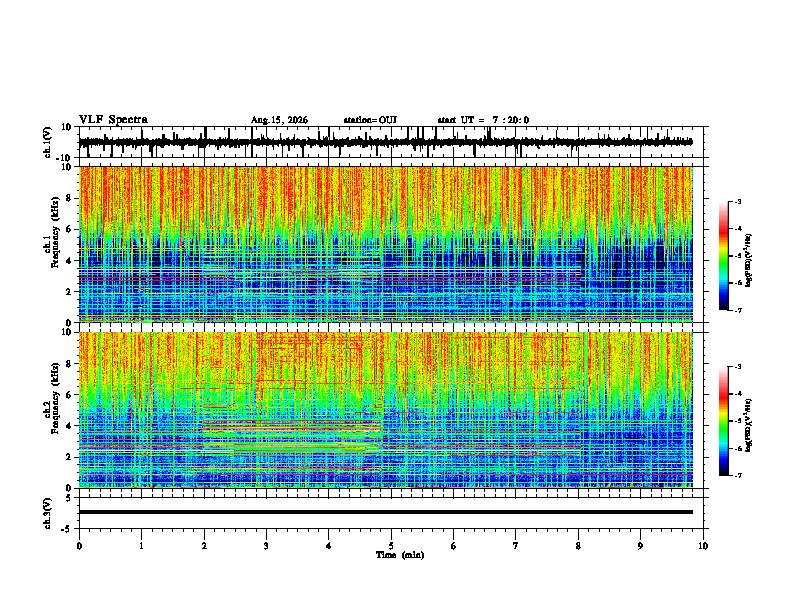Click the start UT 7:20:0 text

[483, 120]
